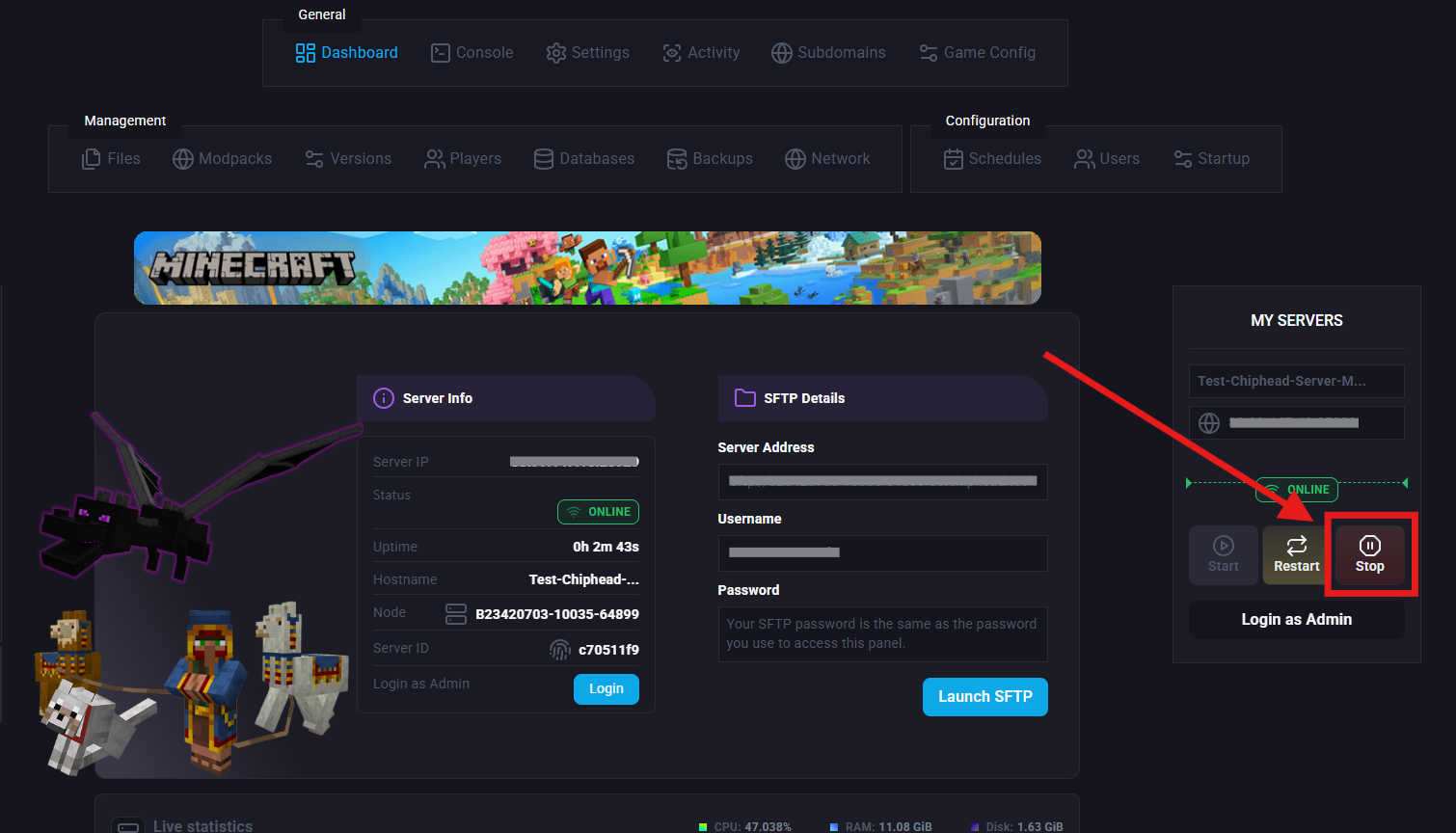1456x833 pixels.
Task: Click the Login as Admin button
Action: pos(1297,620)
